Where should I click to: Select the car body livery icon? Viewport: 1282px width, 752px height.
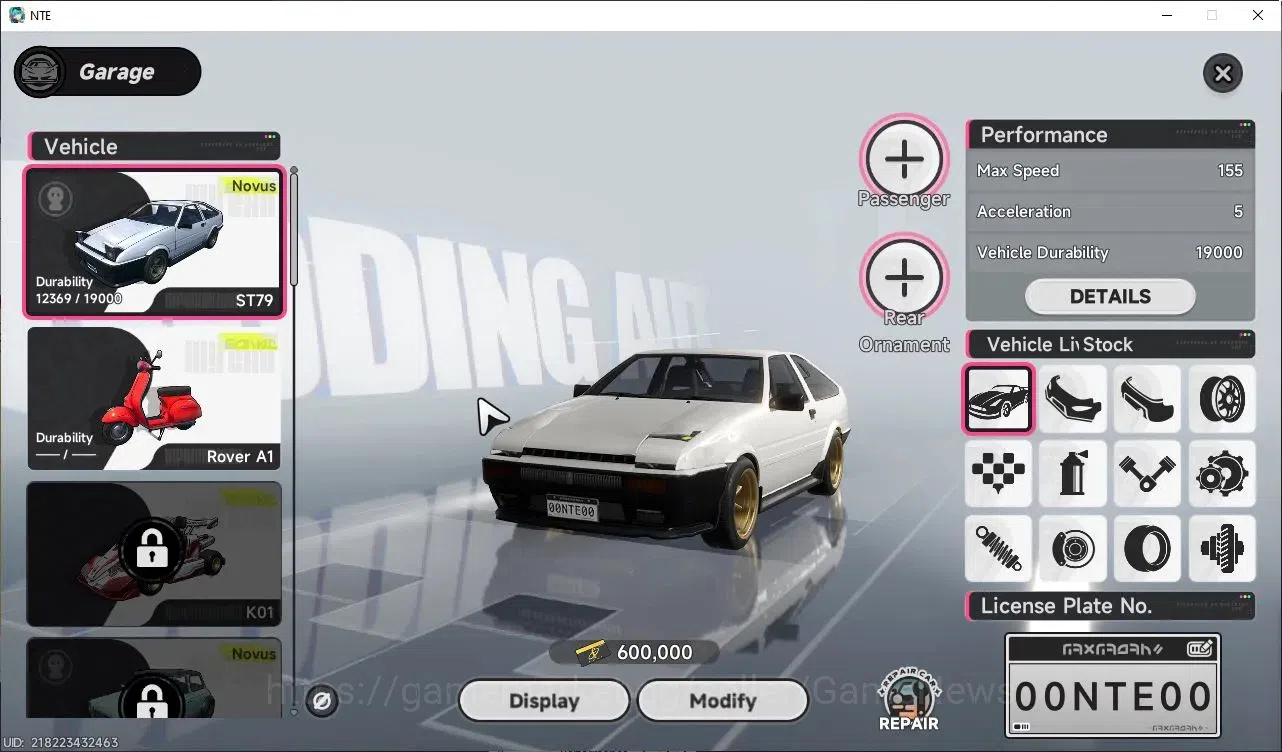[998, 398]
